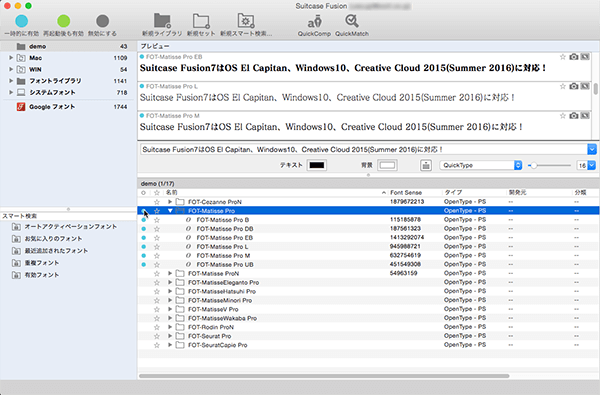Image resolution: width=600 pixels, height=395 pixels.
Task: Click the preview reset icon beside QuickType
Action: 426,165
